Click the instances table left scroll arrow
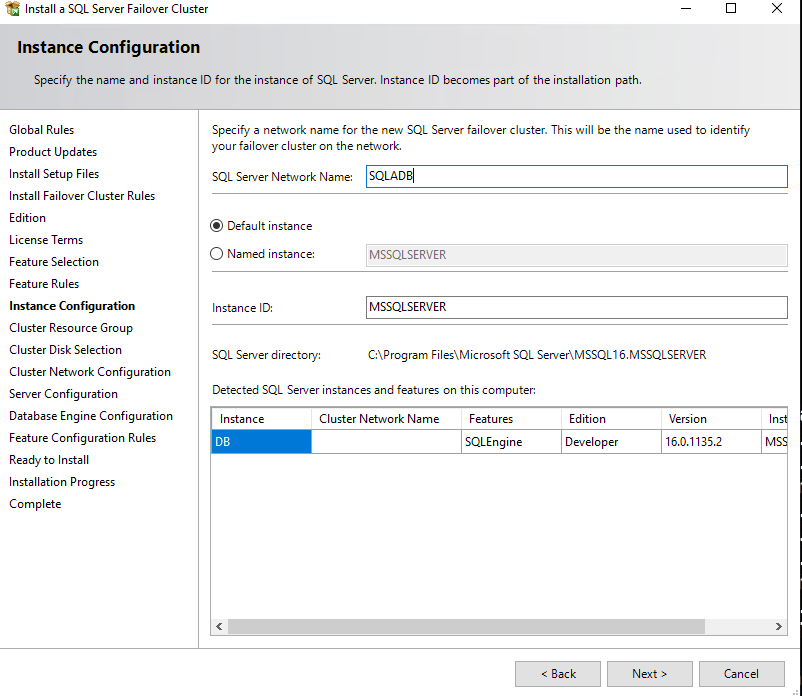 click(219, 626)
